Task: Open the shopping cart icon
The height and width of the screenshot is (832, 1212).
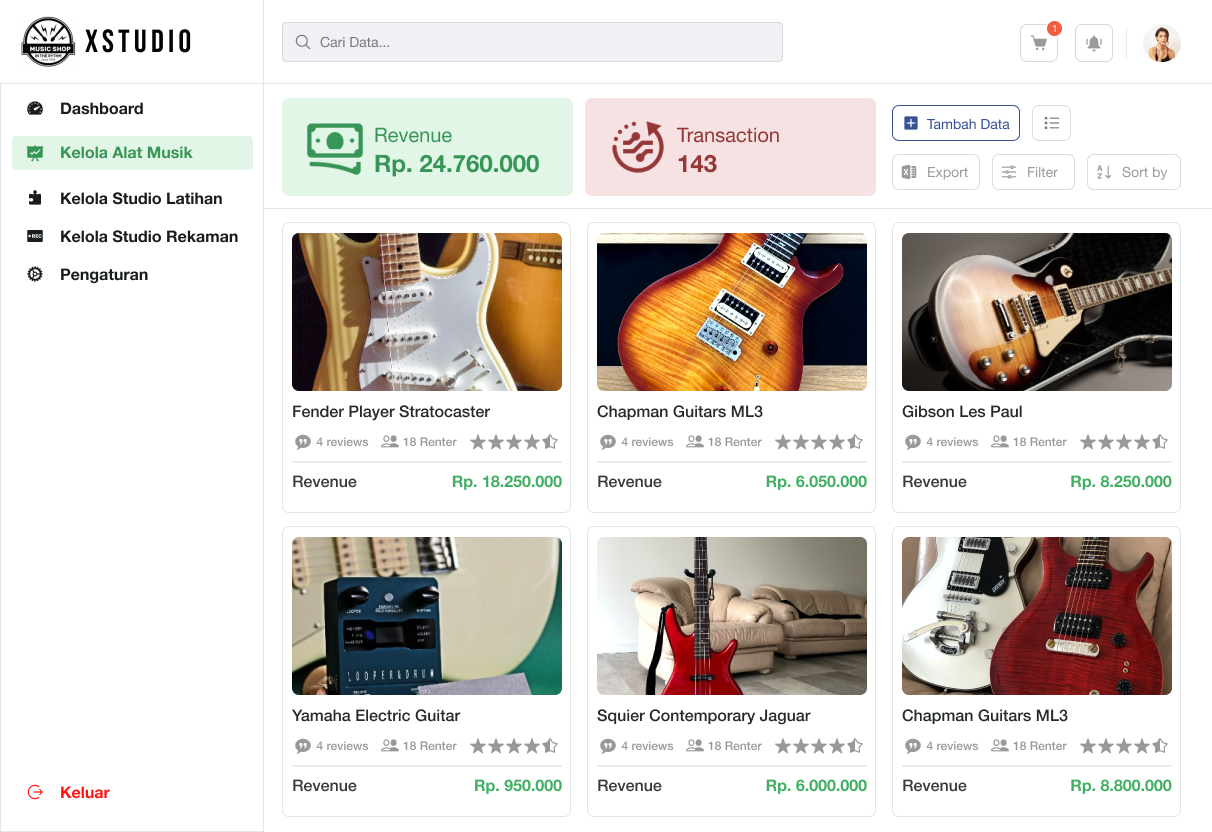Action: tap(1038, 43)
